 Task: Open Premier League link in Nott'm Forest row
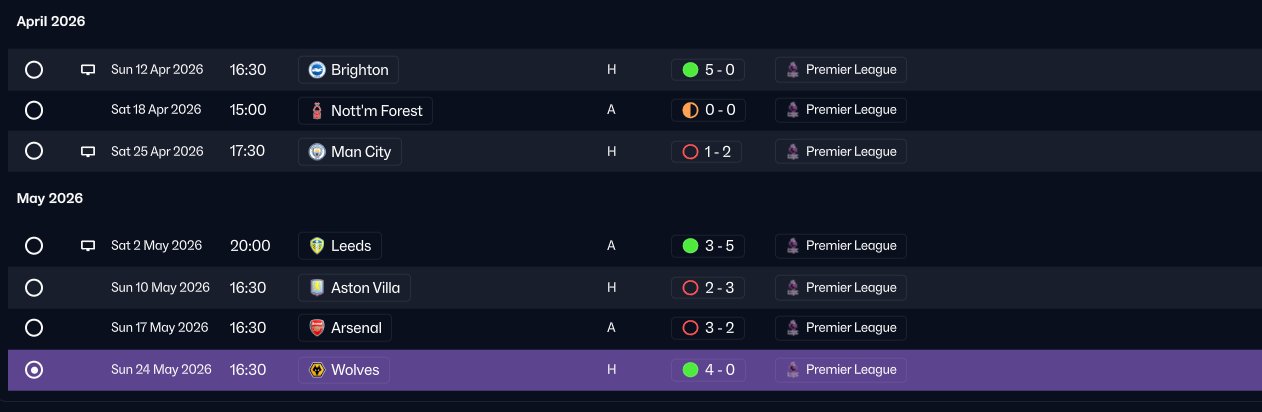point(841,110)
